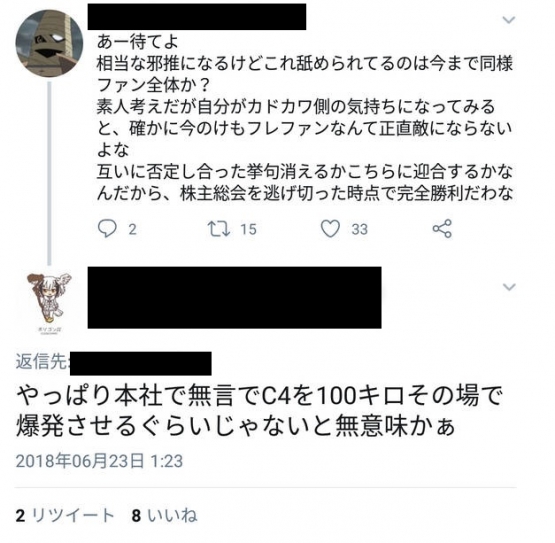The height and width of the screenshot is (543, 555).
Task: Click the redacted handle after 返信先
Action: (x=141, y=363)
